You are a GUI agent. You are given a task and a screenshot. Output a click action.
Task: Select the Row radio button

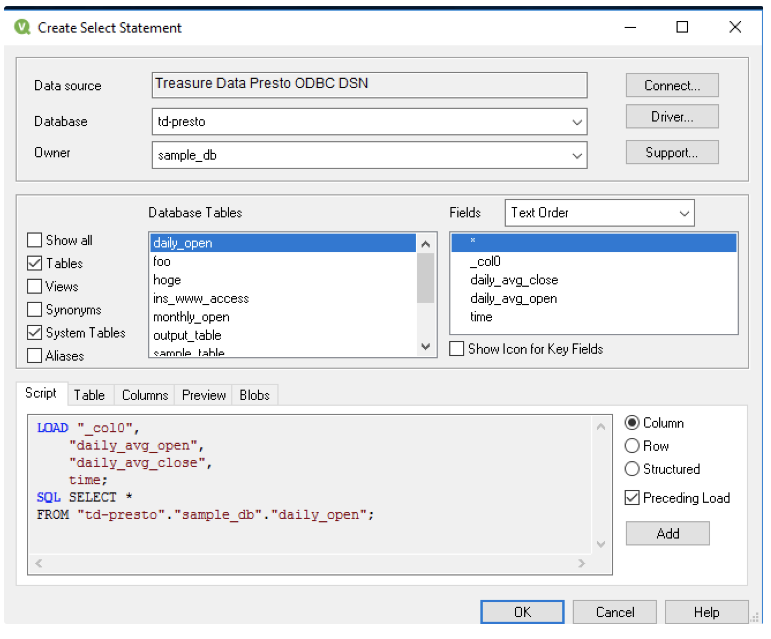(632, 446)
